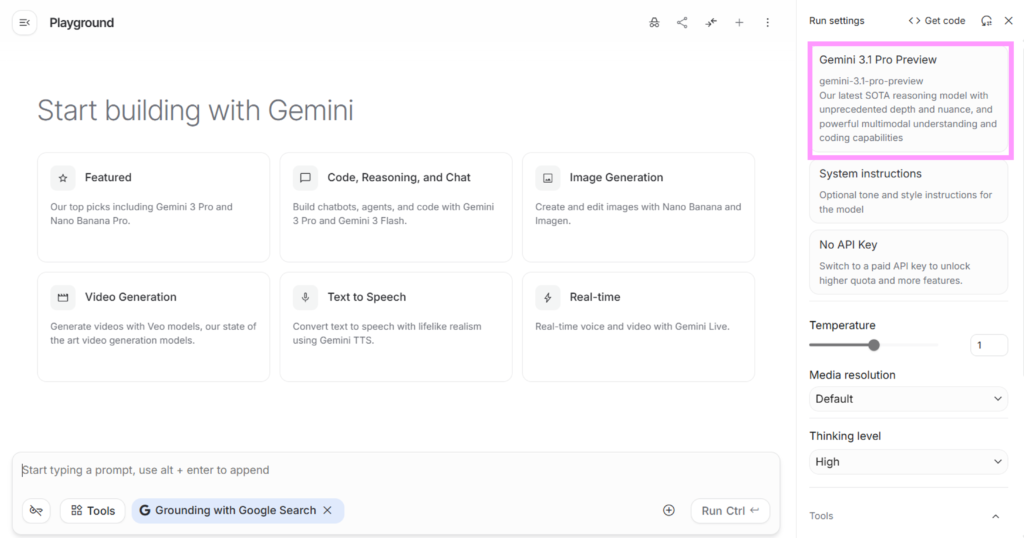The width and height of the screenshot is (1024, 538).
Task: Click the add media plus-circle icon
Action: click(x=669, y=510)
